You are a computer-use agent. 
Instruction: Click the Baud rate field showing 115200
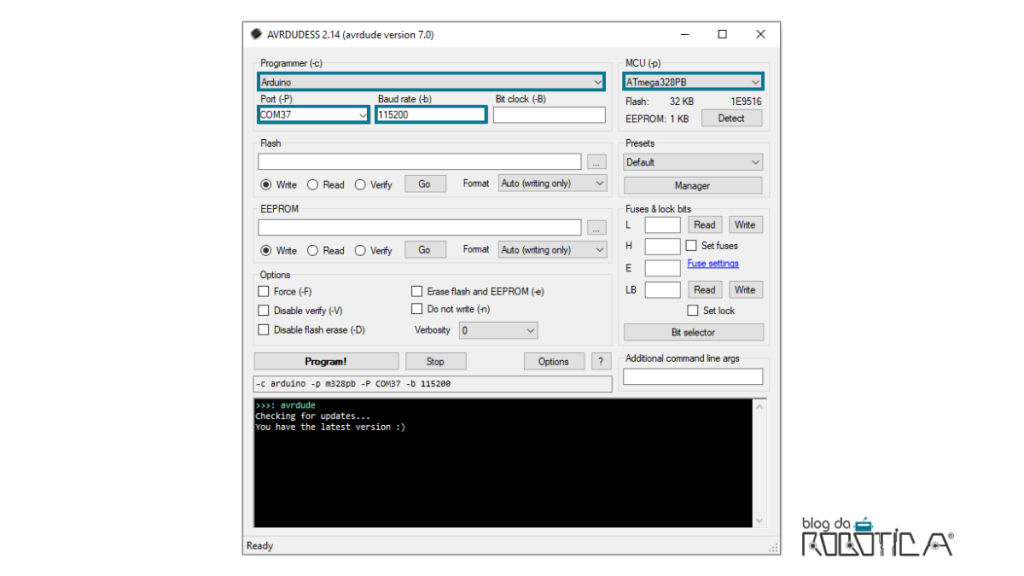coord(431,115)
